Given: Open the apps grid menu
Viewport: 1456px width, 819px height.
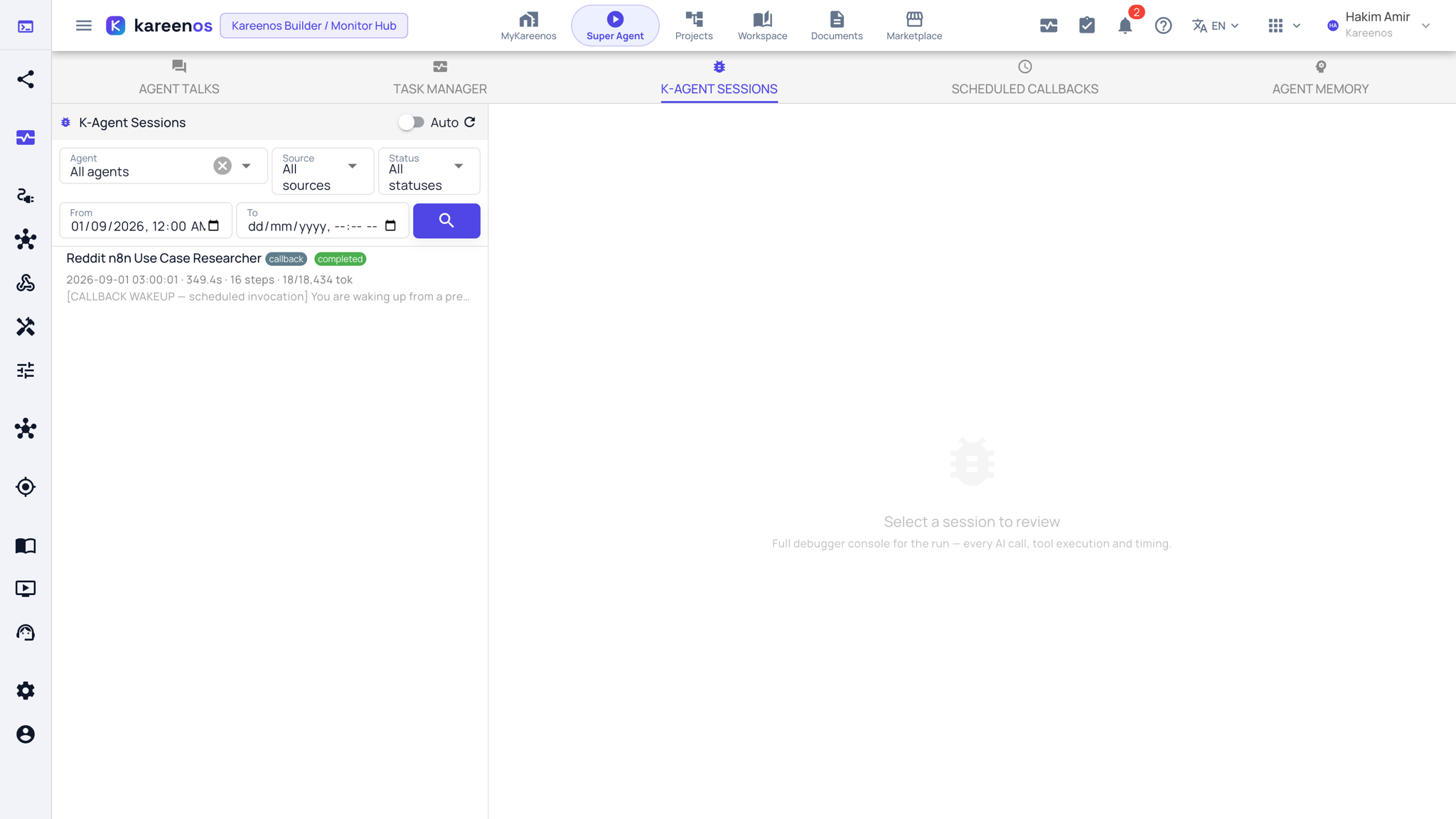Looking at the screenshot, I should click(x=1284, y=26).
